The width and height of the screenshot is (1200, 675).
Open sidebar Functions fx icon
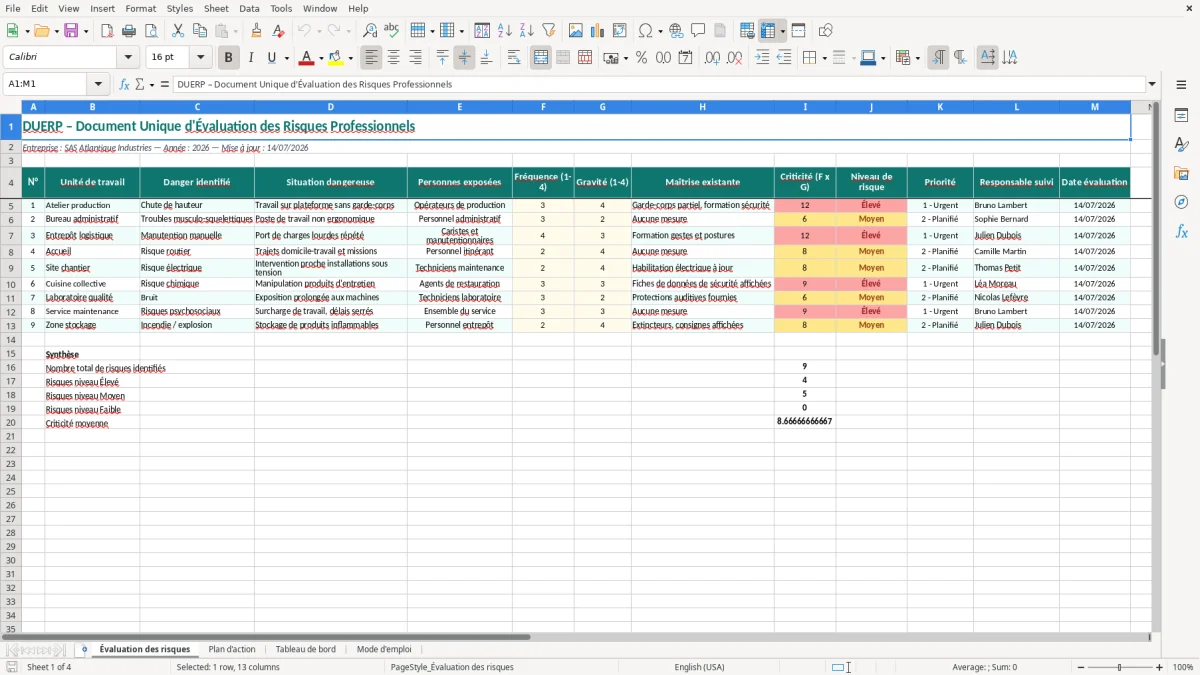click(x=1181, y=231)
